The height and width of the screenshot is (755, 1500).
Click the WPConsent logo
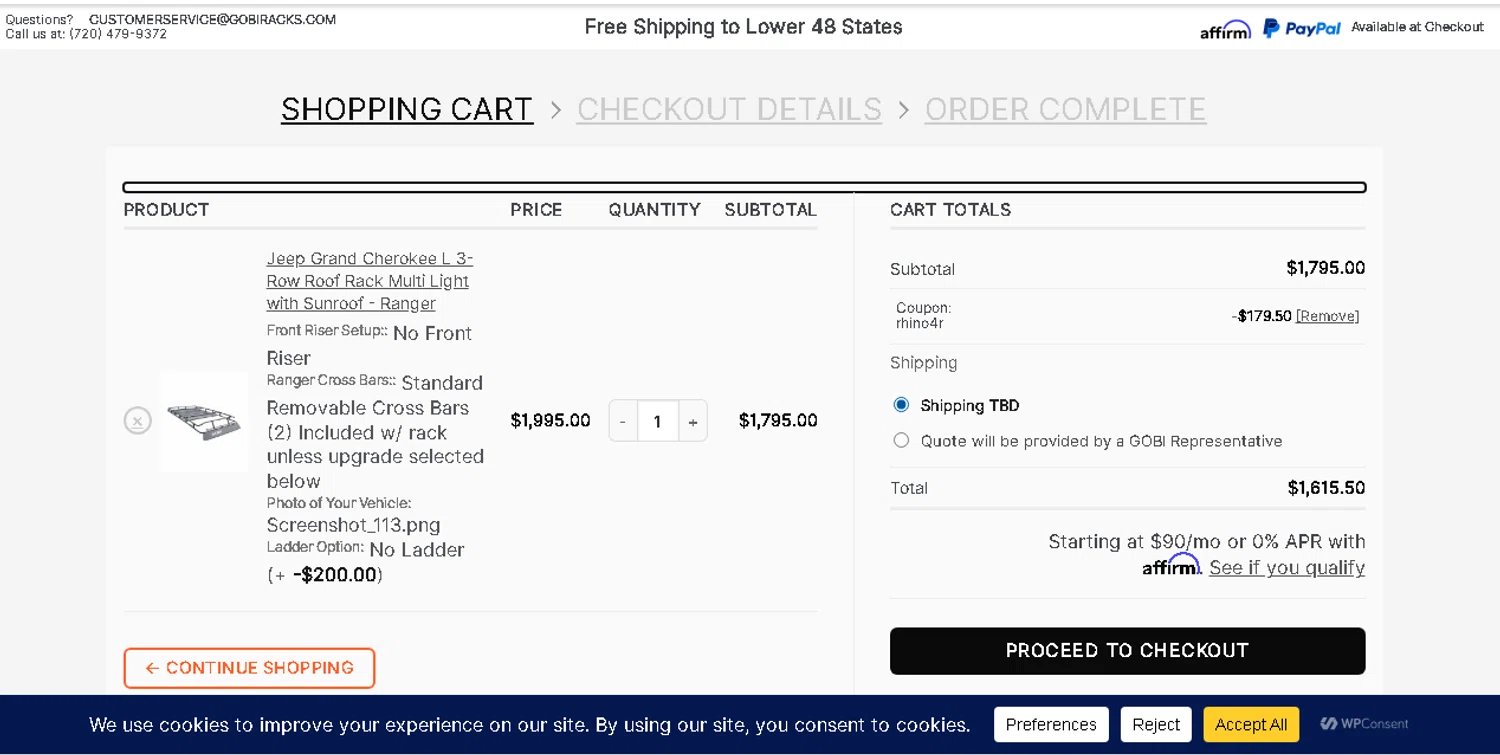(x=1364, y=724)
